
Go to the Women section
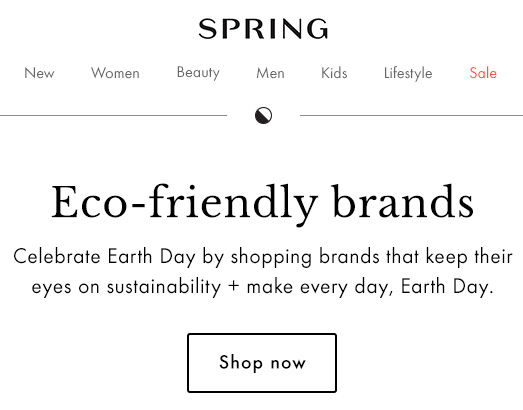pyautogui.click(x=115, y=73)
